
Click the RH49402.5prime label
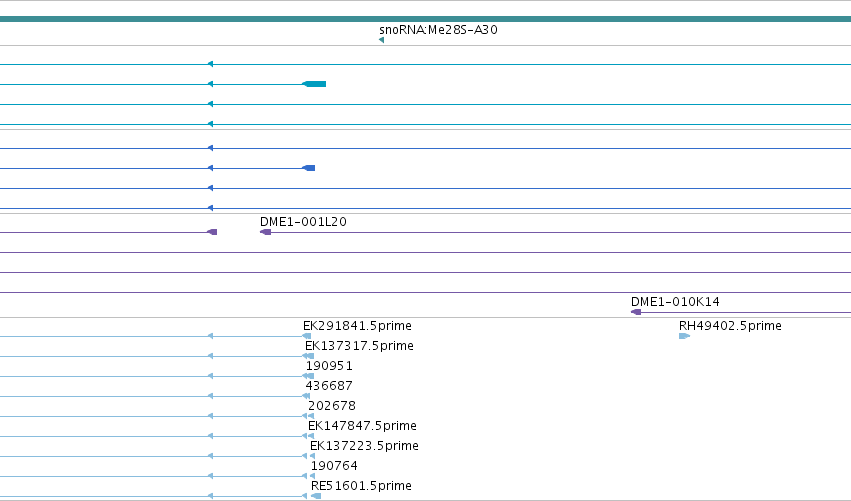(x=730, y=325)
